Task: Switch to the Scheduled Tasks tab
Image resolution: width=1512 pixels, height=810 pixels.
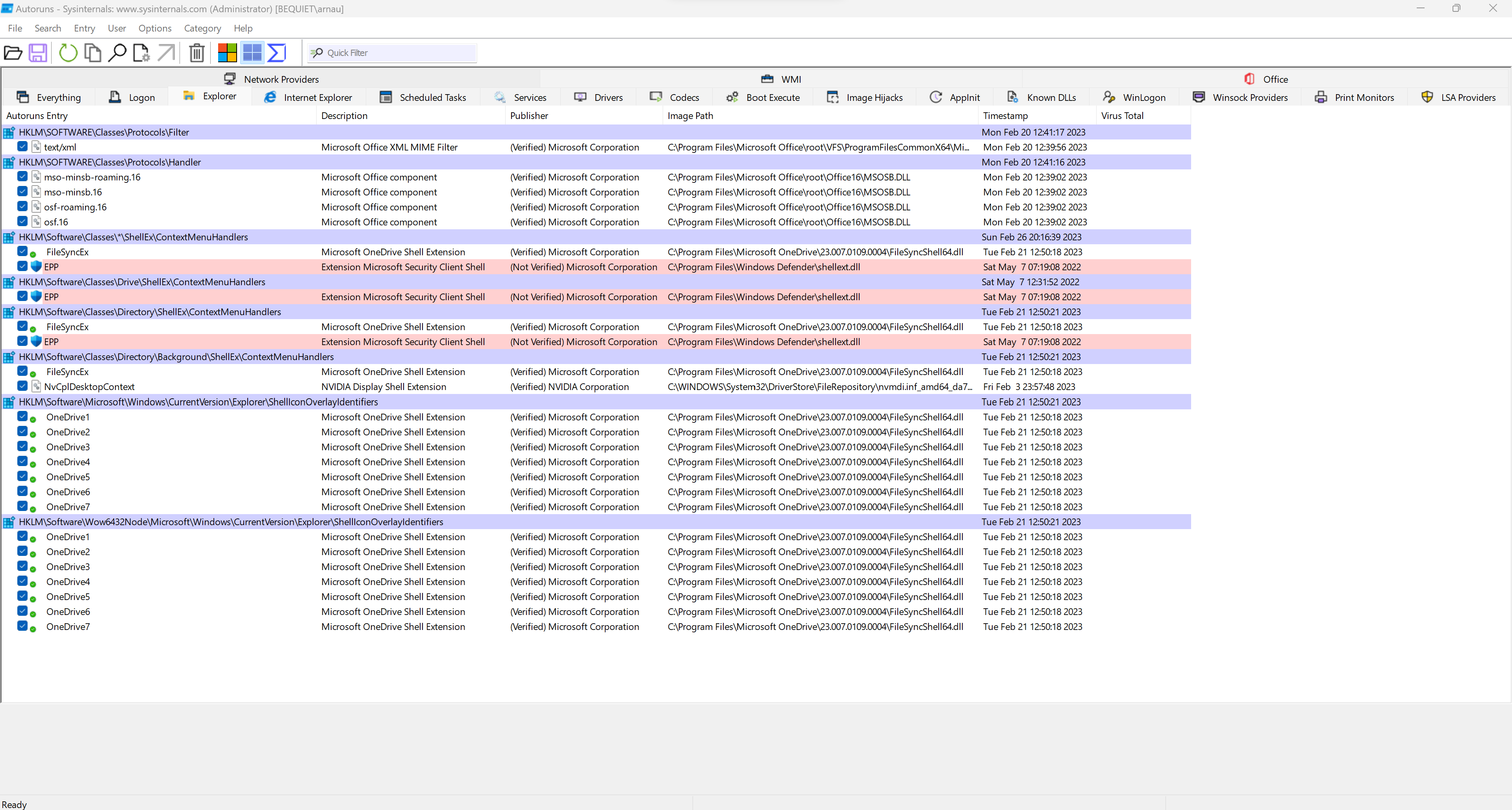Action: (423, 97)
